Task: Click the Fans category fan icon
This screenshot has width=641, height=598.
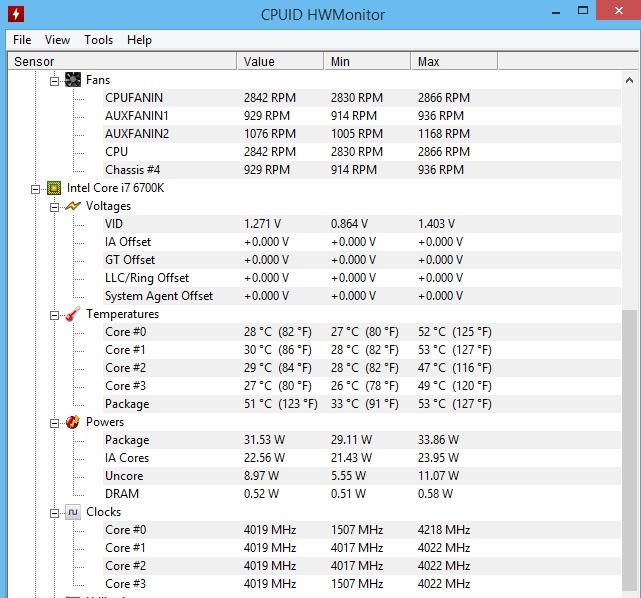Action: pyautogui.click(x=73, y=80)
